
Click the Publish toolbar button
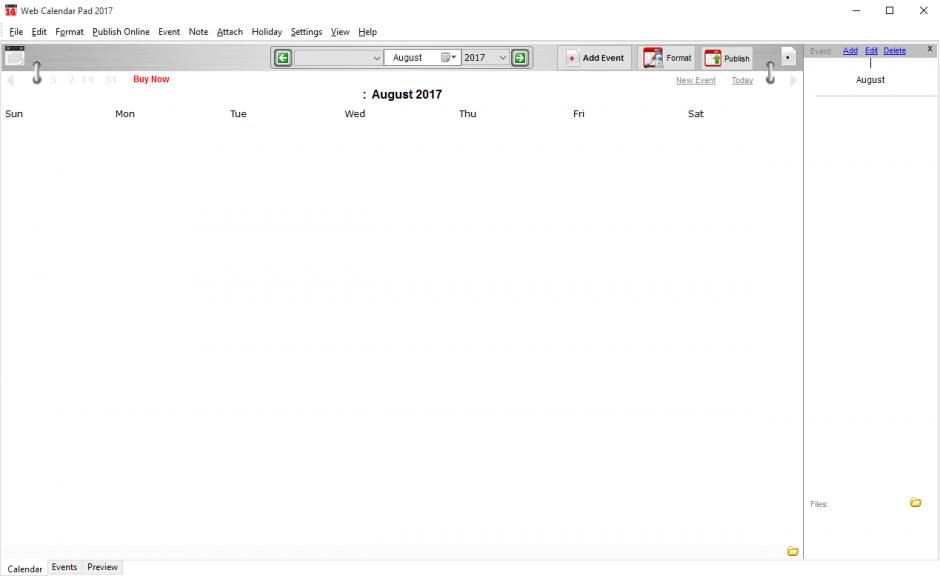727,58
